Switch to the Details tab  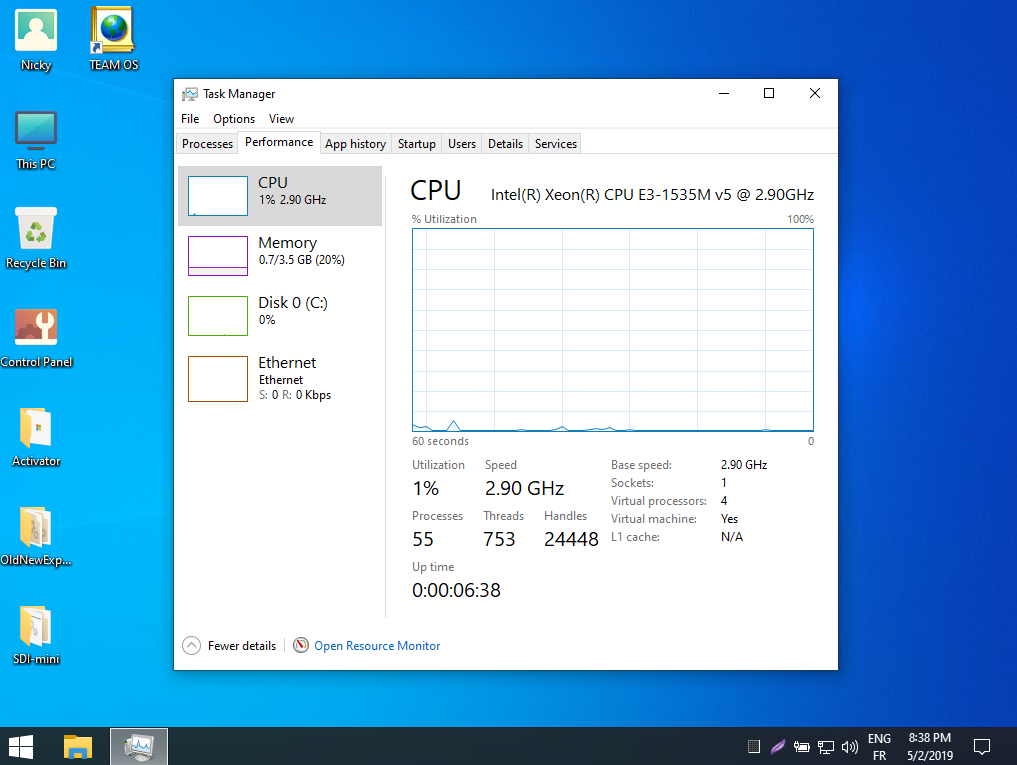click(505, 143)
